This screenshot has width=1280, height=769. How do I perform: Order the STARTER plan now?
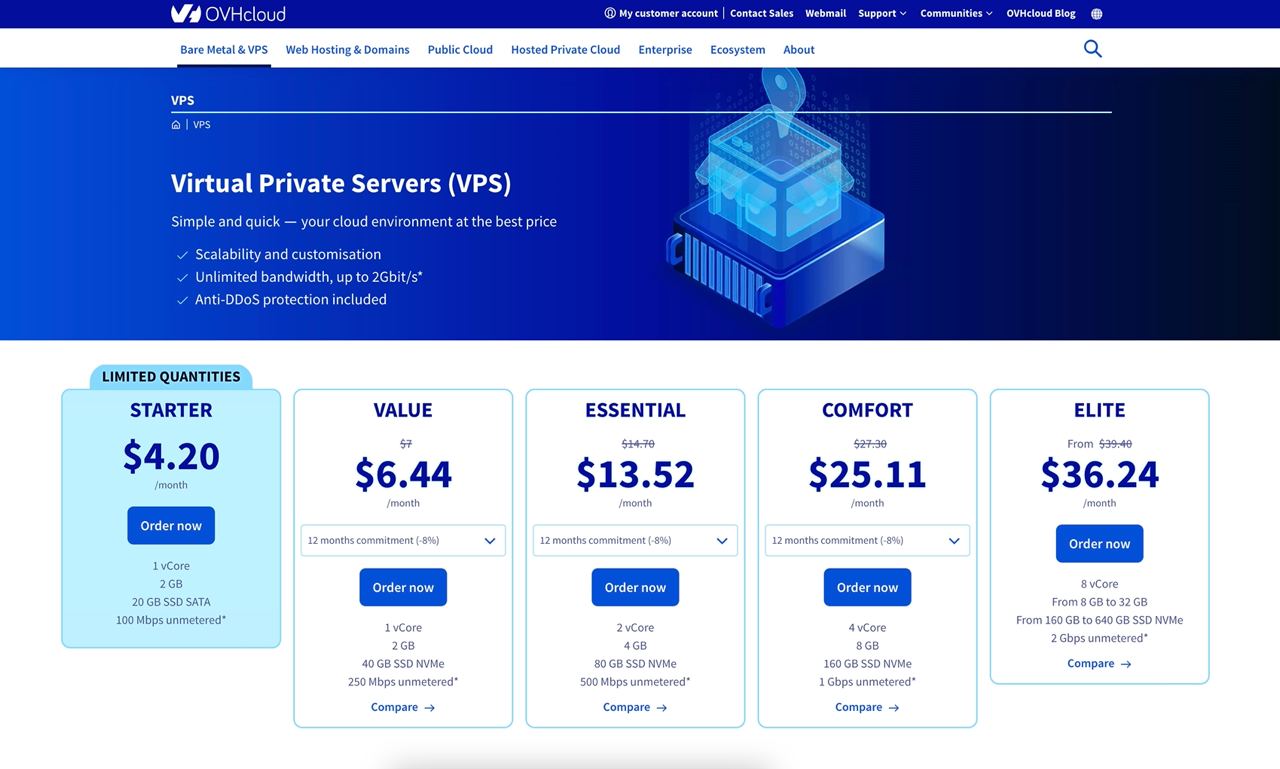[171, 526]
